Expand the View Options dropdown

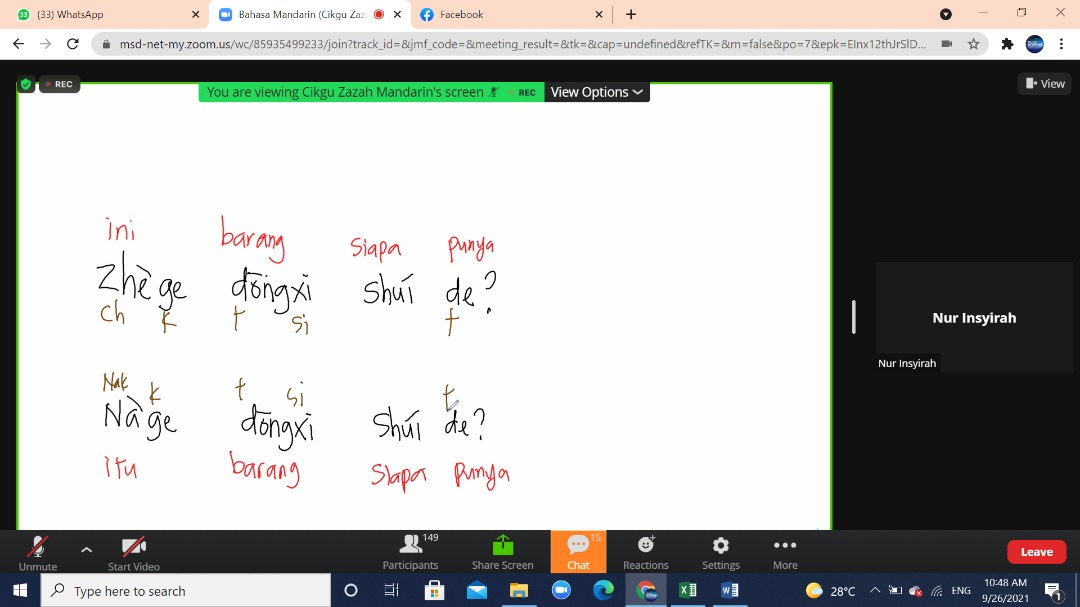[596, 92]
